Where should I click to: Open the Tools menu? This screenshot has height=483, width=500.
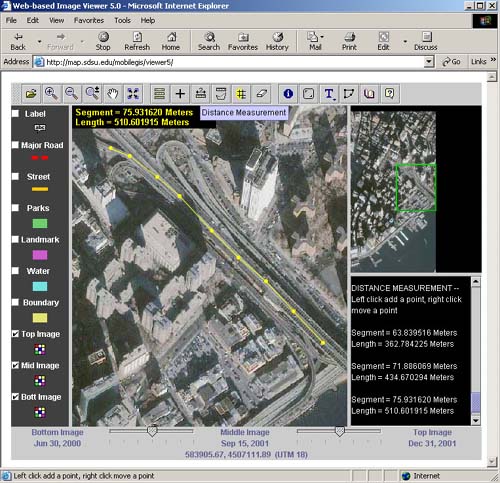(x=122, y=20)
